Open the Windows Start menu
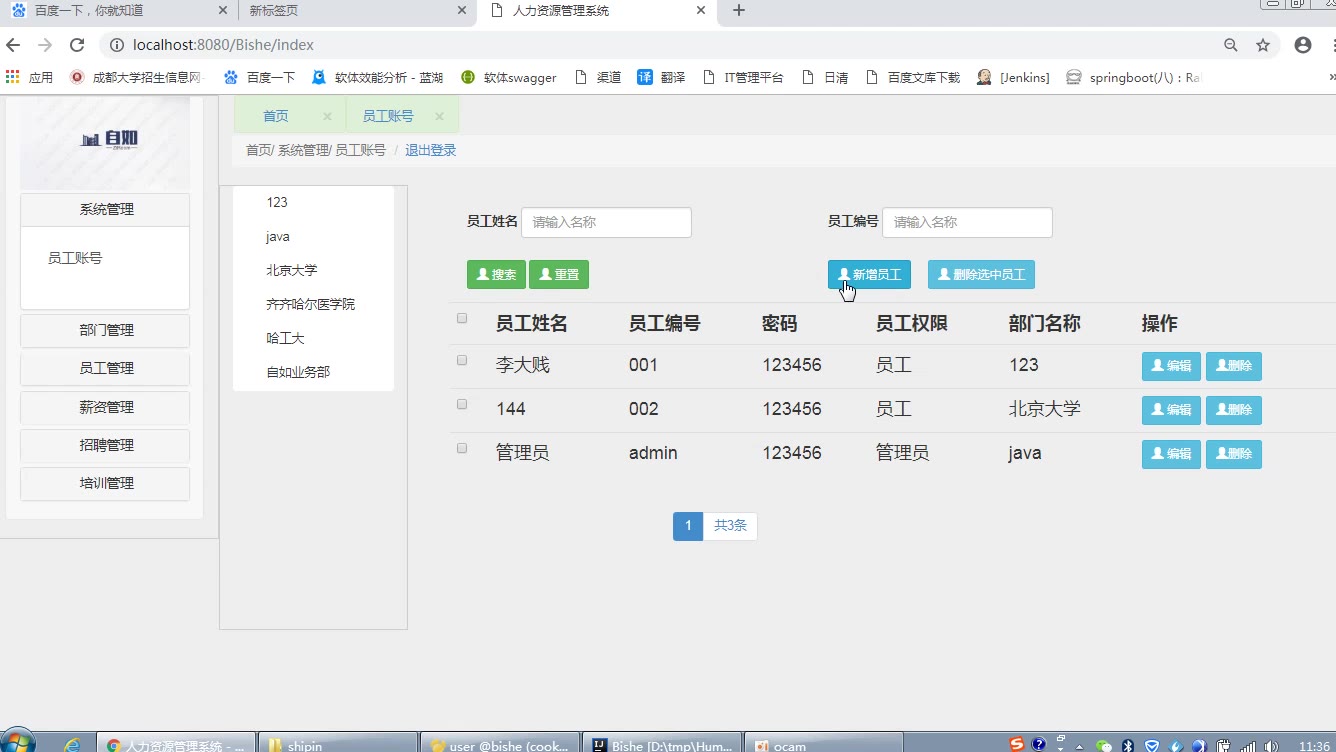The image size is (1336, 752). 18,742
